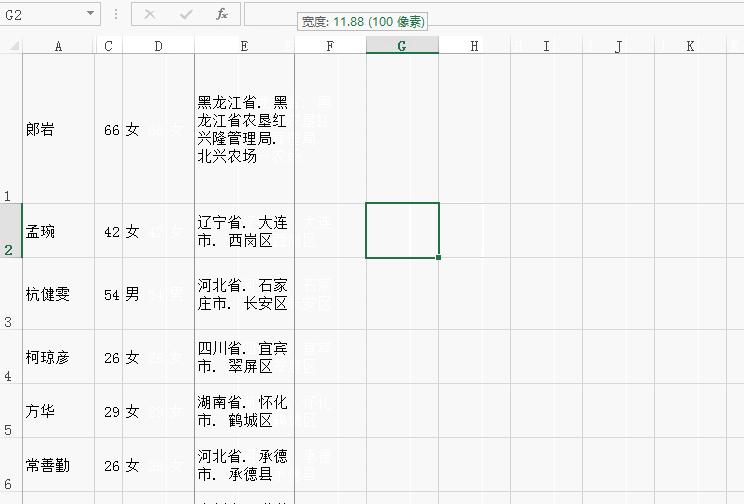Click cell containing name 孟琬

tap(58, 232)
